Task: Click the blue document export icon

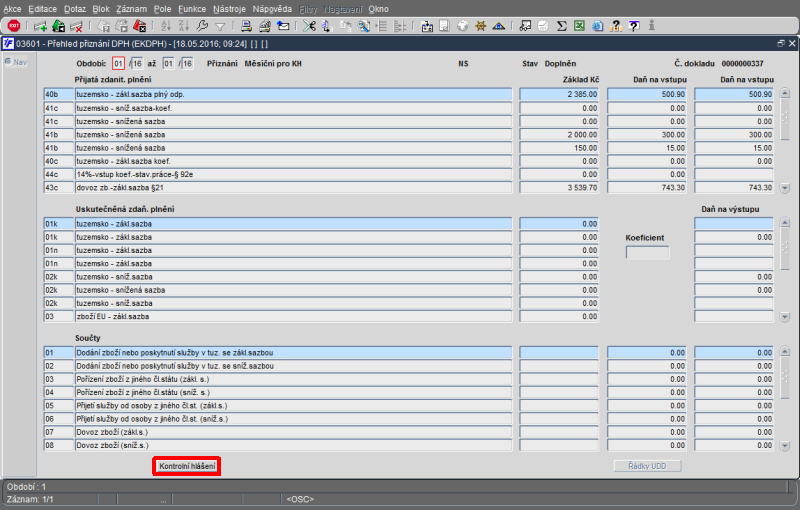Action: 597,26
